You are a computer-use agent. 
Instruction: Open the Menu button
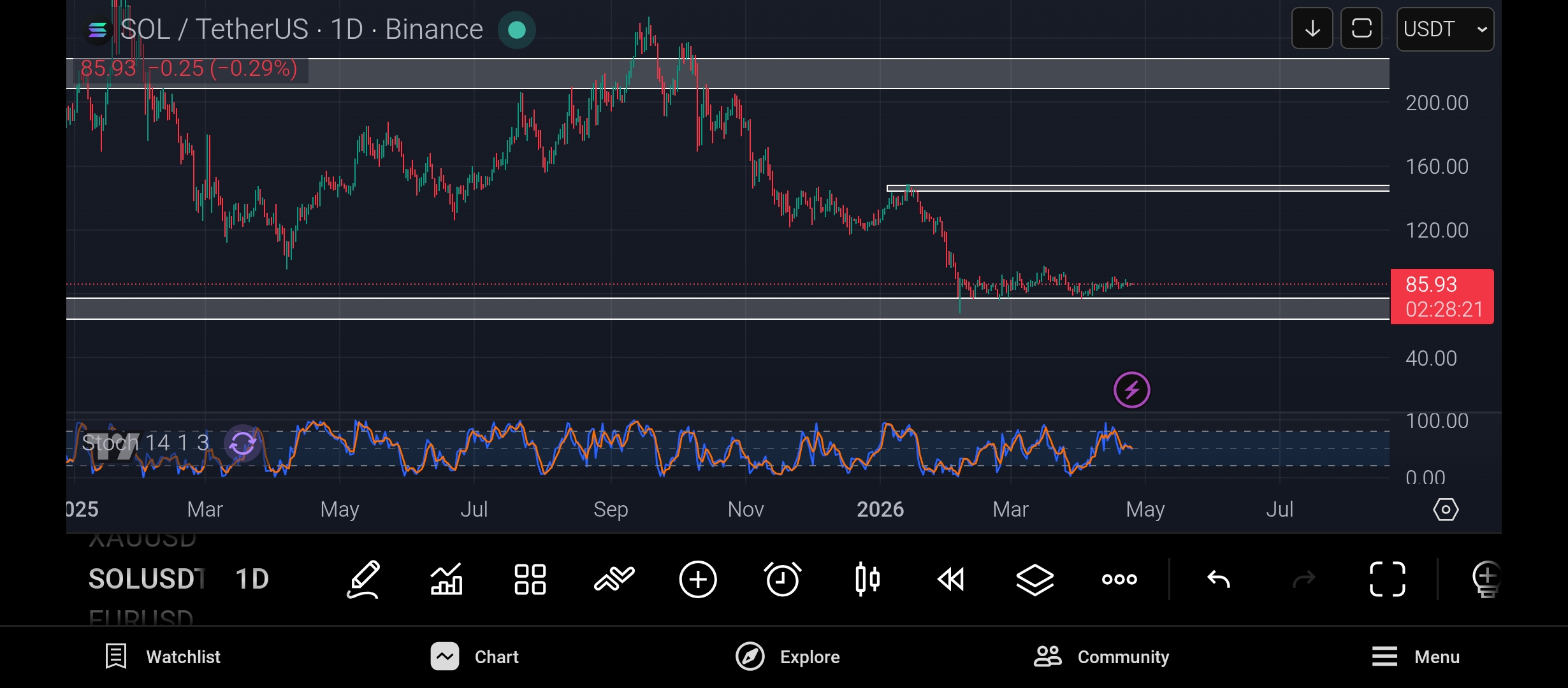(x=1415, y=657)
